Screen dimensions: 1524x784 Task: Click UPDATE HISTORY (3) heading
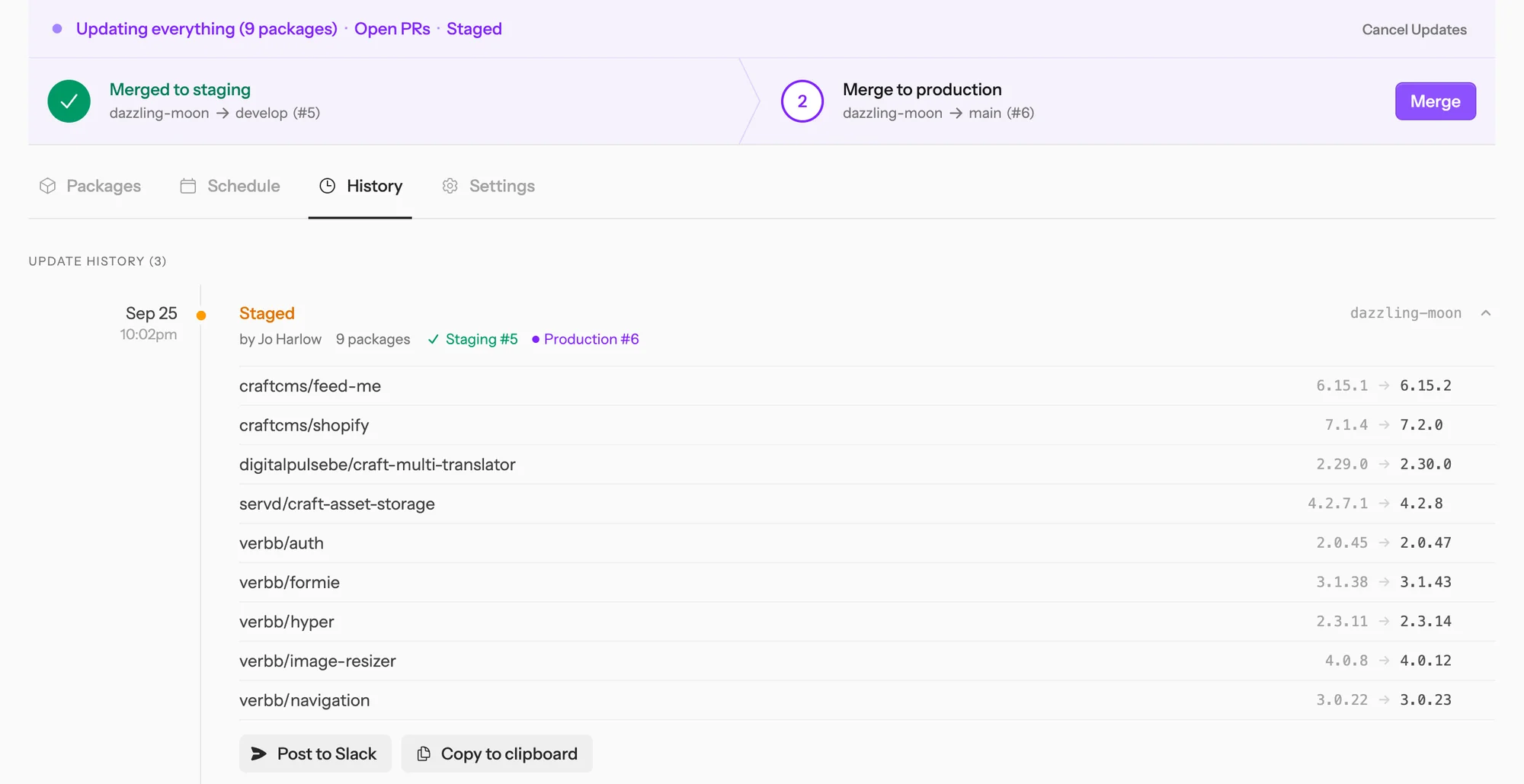[98, 261]
